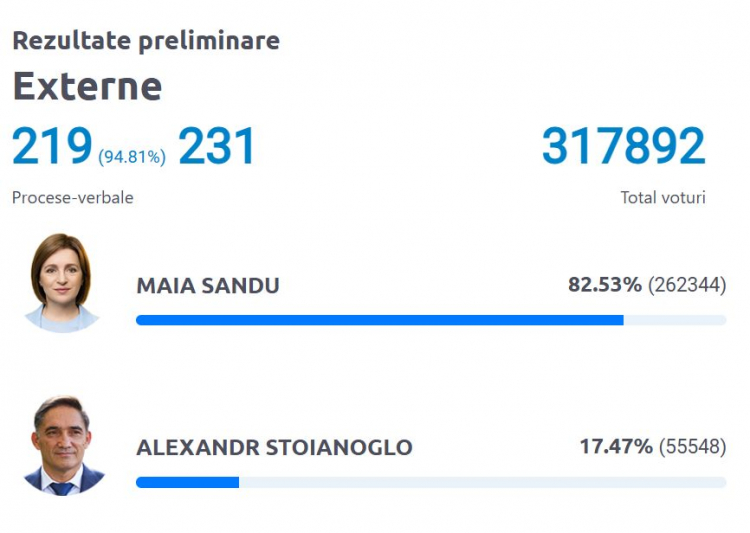This screenshot has width=750, height=533.
Task: Click the vote count 55548
Action: pyautogui.click(x=693, y=446)
